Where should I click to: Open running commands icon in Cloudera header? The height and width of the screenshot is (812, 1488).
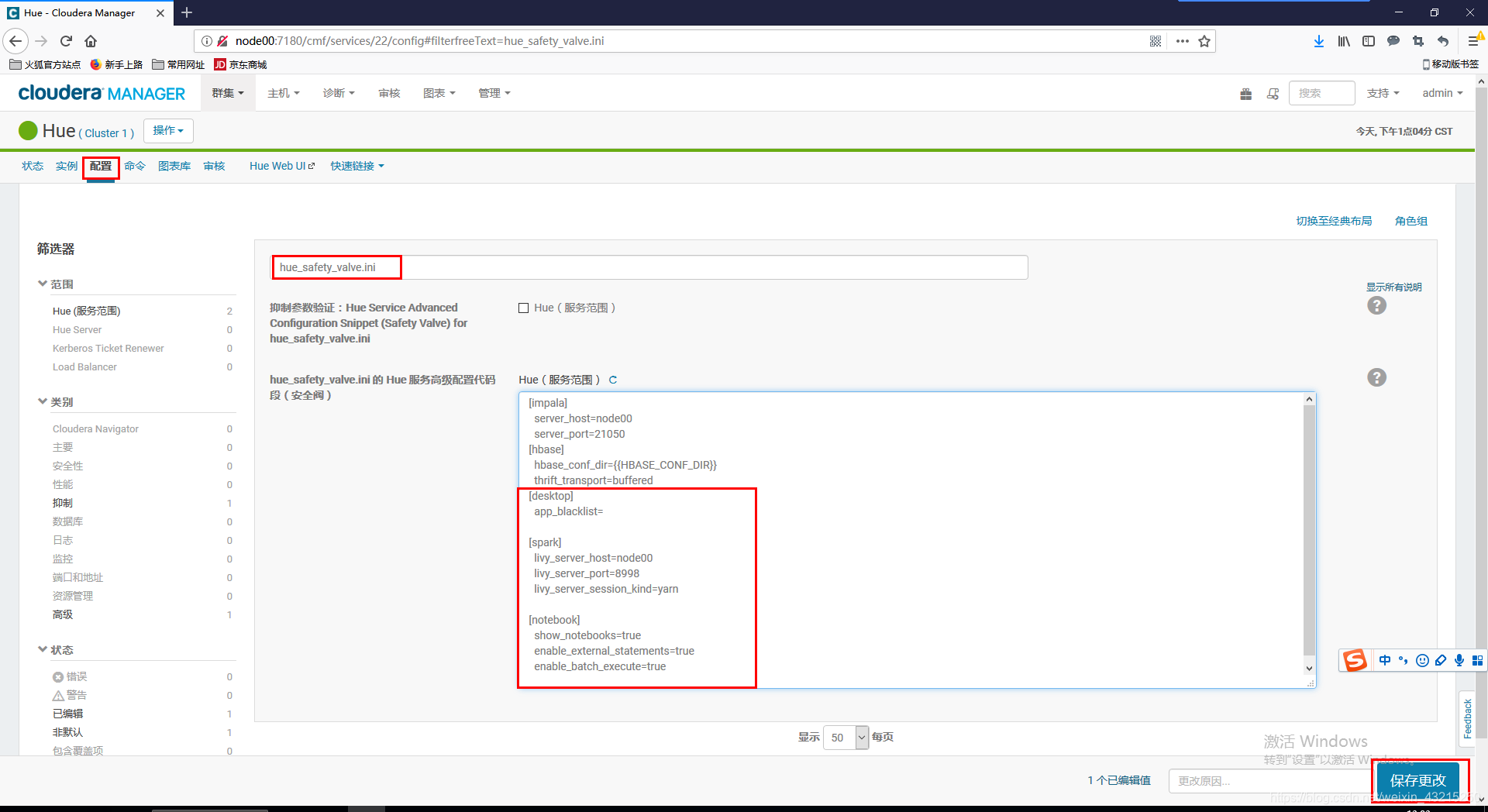tap(1273, 94)
